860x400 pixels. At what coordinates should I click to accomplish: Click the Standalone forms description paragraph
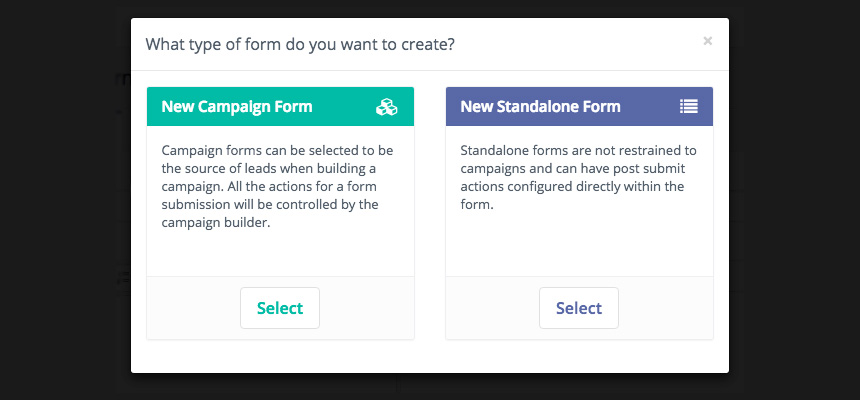point(579,177)
